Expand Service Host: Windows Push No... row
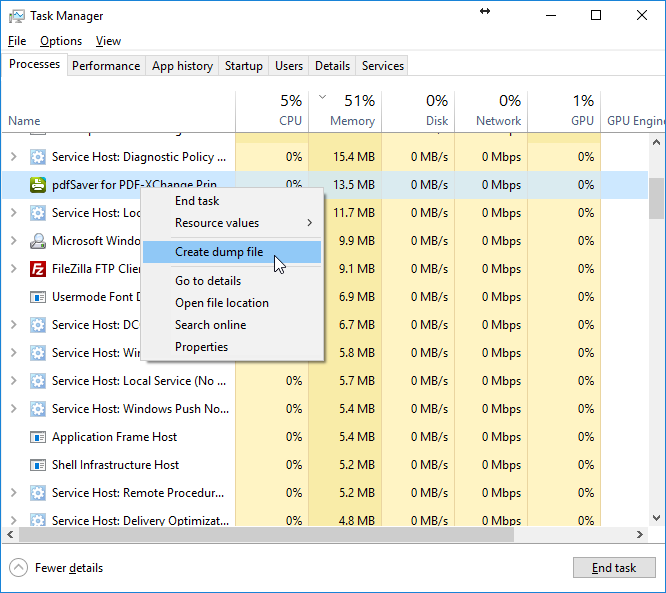This screenshot has width=666, height=593. 14,409
